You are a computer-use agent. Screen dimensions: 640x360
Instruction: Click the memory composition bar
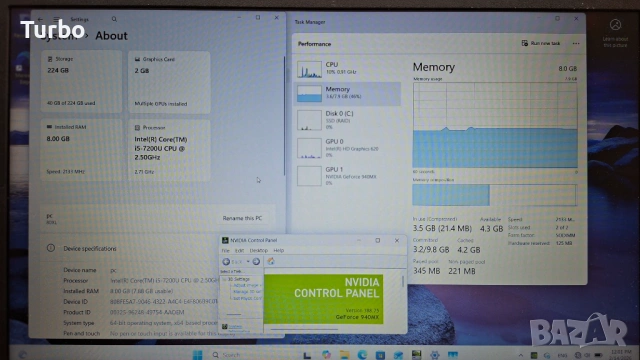pyautogui.click(x=494, y=195)
